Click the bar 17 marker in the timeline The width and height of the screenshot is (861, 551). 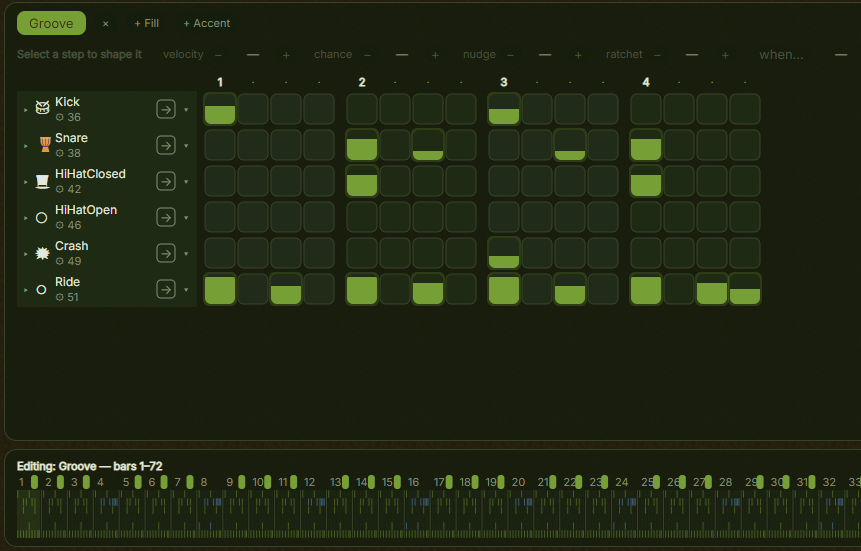(449, 482)
